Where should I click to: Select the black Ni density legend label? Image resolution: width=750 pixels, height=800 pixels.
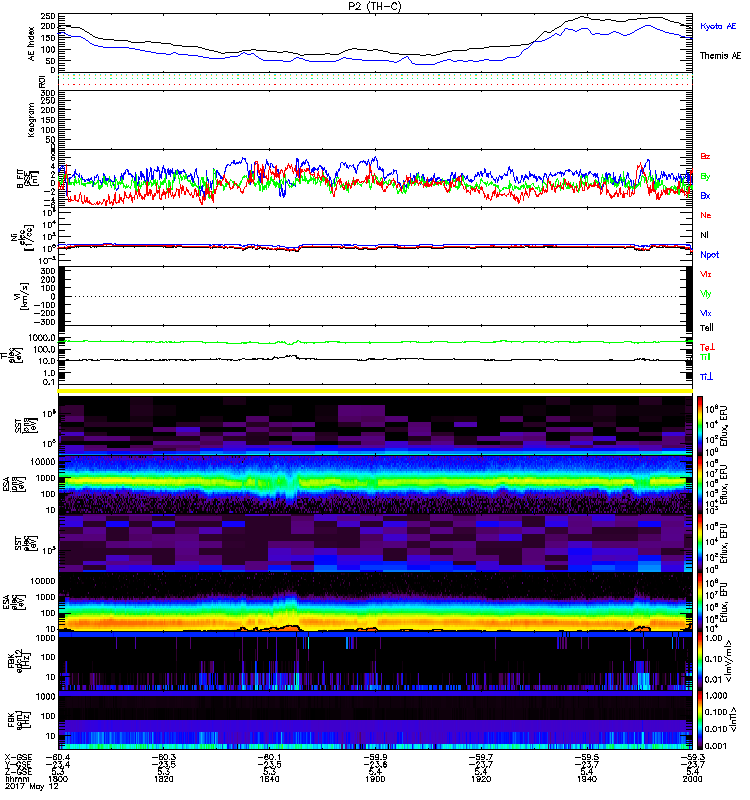pos(704,235)
